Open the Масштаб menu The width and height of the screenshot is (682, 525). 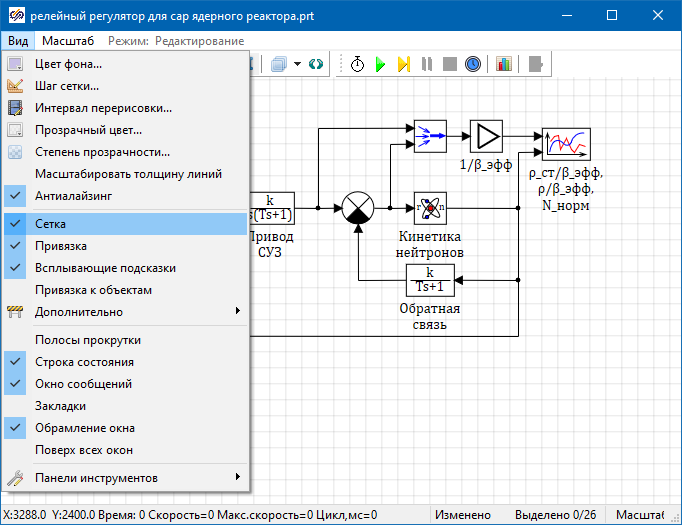point(68,41)
